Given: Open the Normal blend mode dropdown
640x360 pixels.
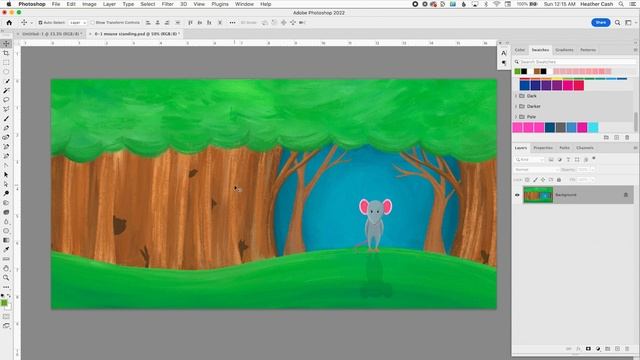Looking at the screenshot, I should (536, 169).
